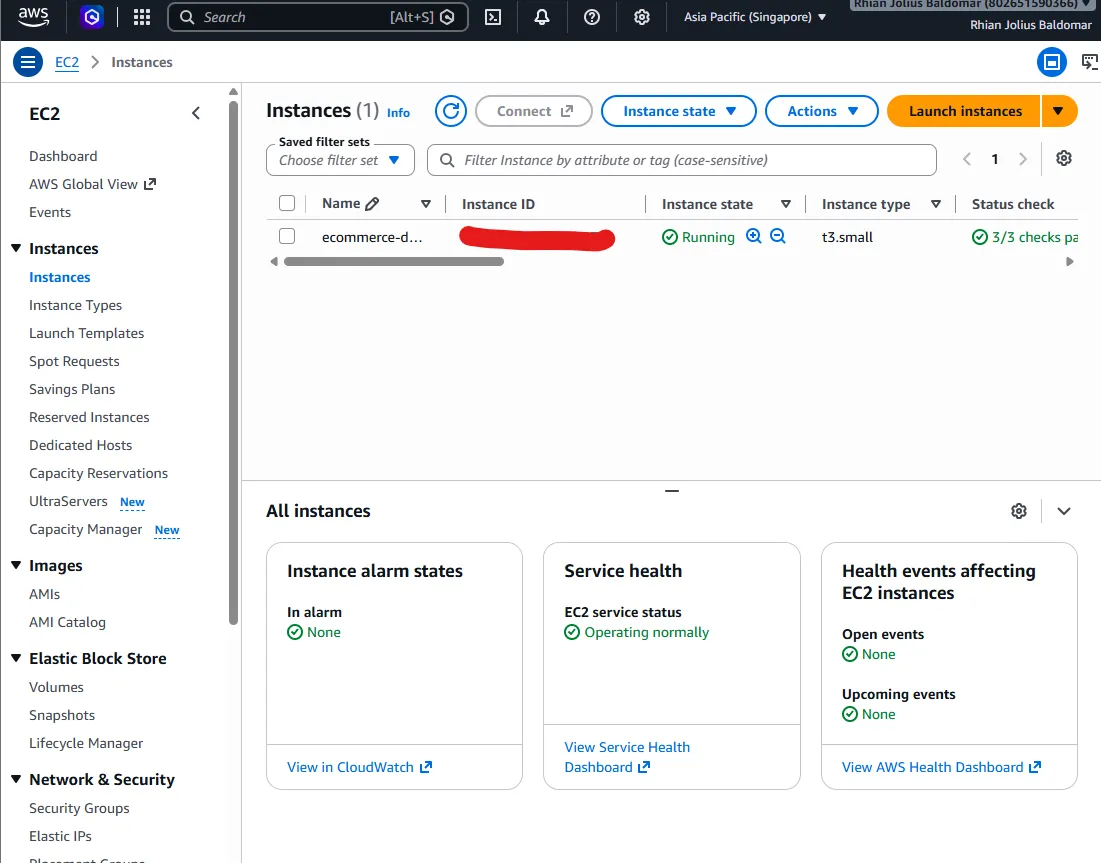Open View AWS Health Dashboard link
Viewport: 1101px width, 863px height.
click(942, 768)
